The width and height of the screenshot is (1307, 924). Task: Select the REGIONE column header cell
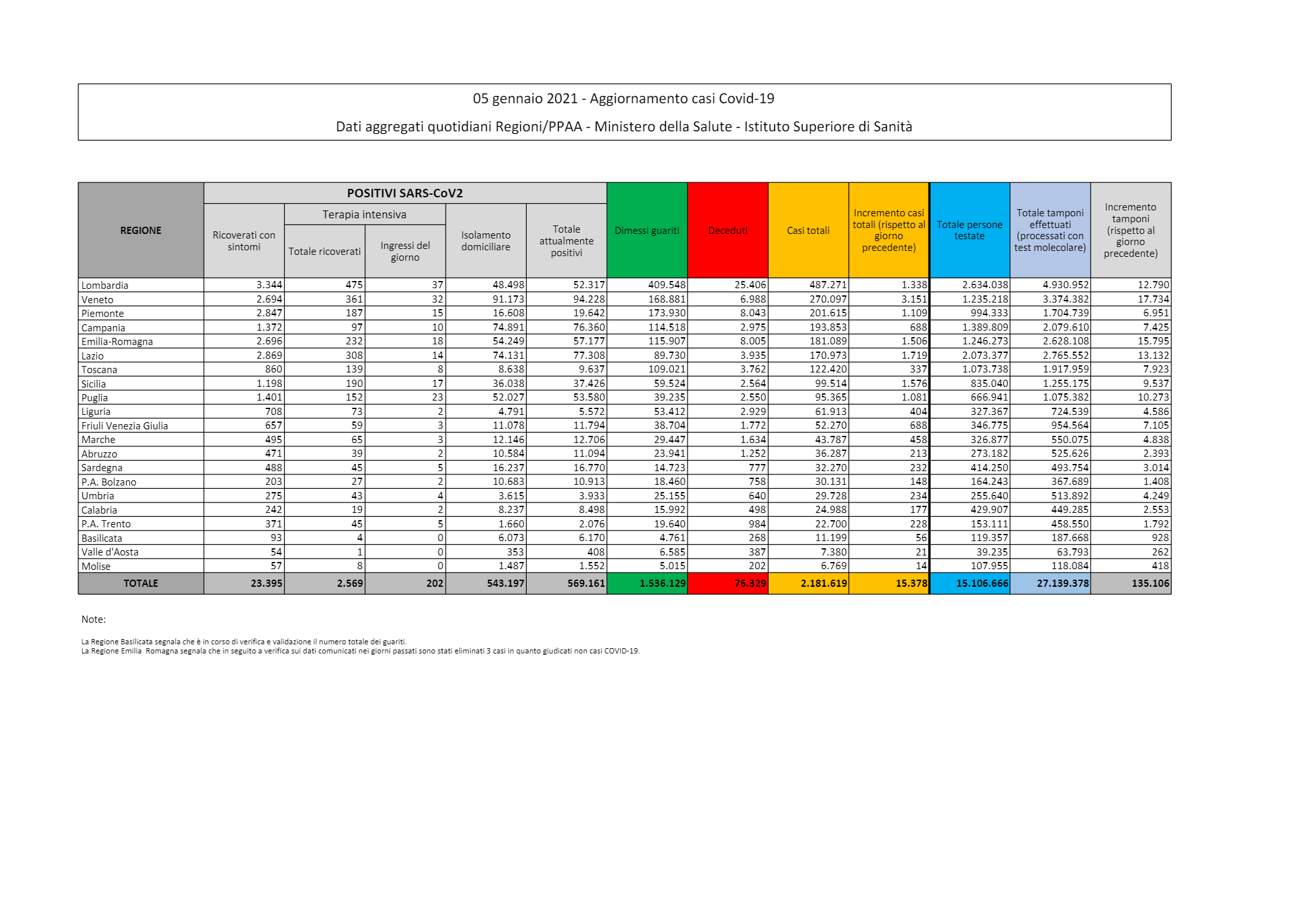tap(141, 231)
